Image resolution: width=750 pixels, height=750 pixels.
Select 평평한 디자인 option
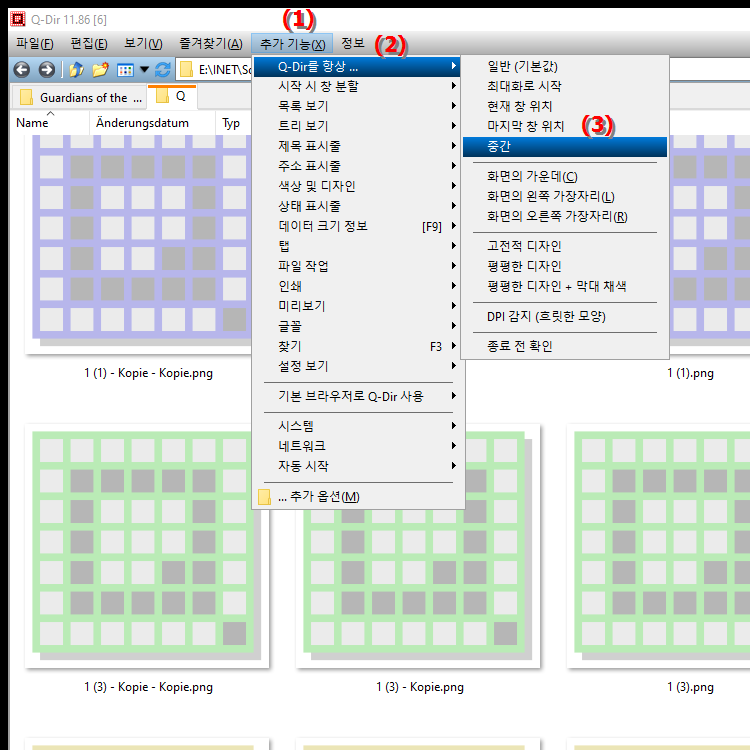[x=565, y=266]
